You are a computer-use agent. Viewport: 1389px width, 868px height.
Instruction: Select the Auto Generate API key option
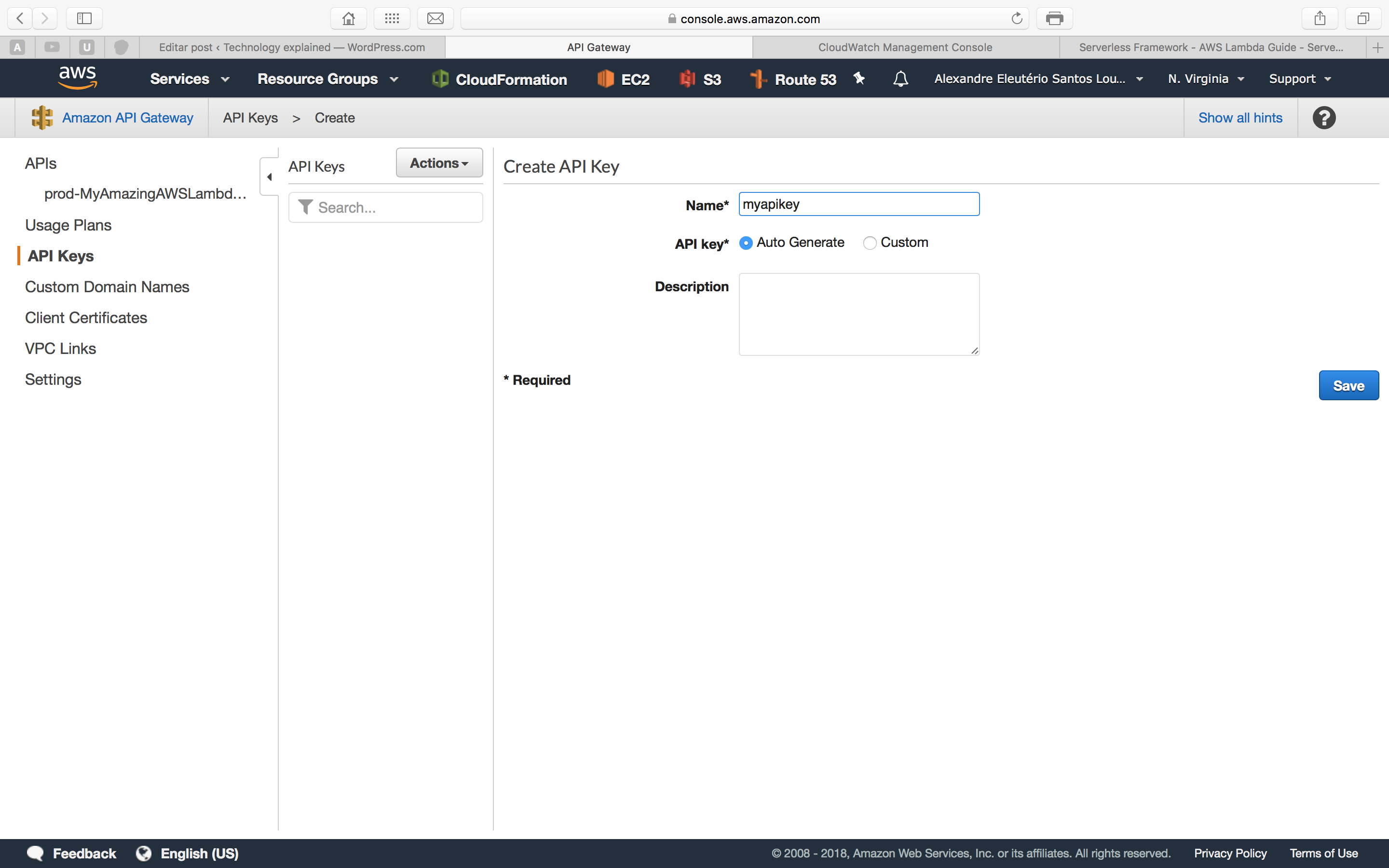(x=746, y=243)
